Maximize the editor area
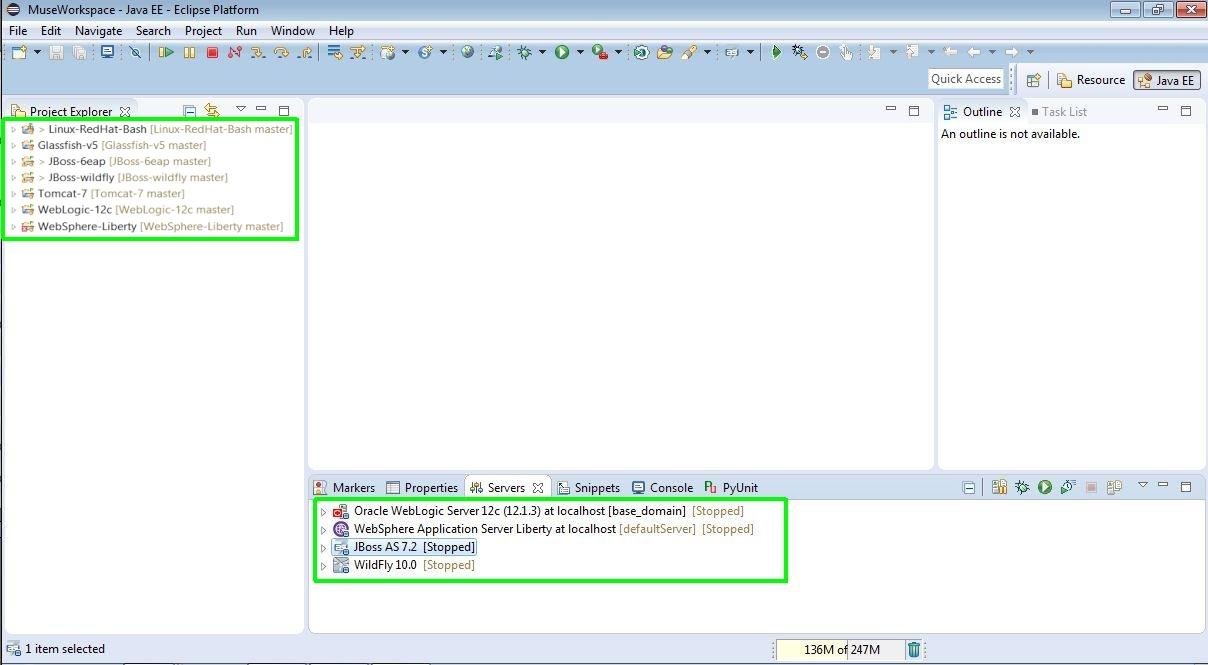Viewport: 1208px width, 665px height. click(913, 110)
